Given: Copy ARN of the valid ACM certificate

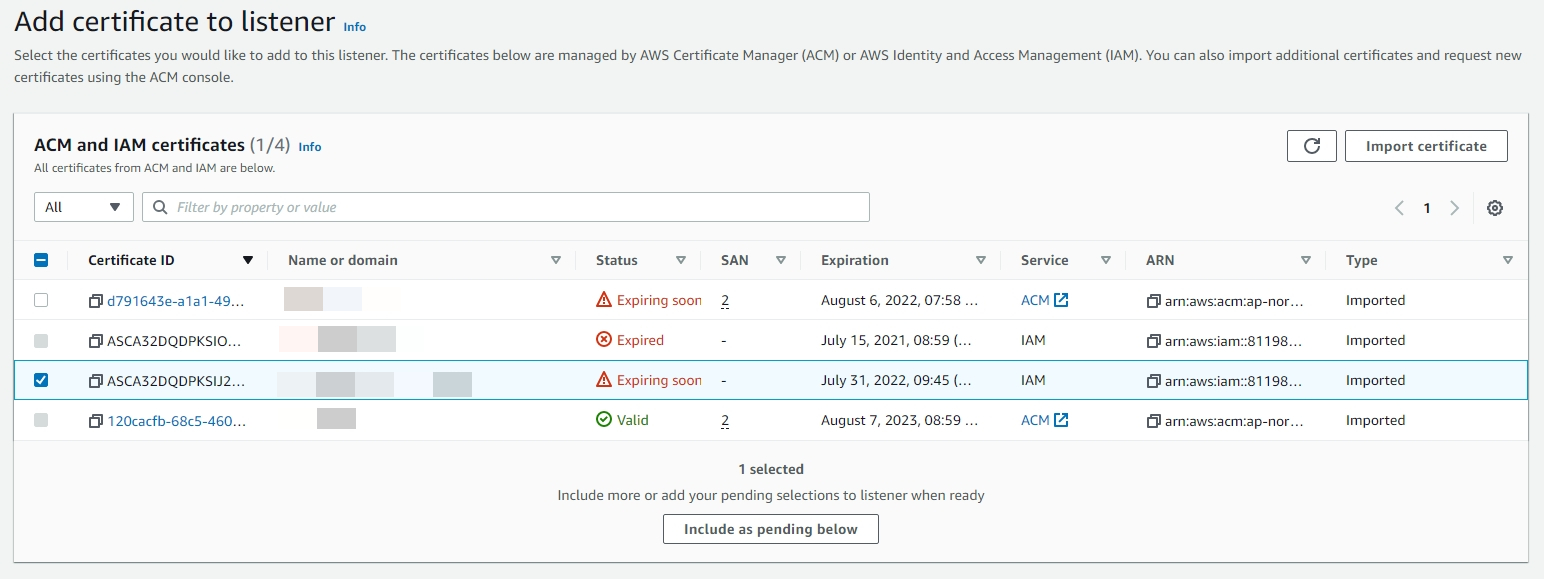Looking at the screenshot, I should (1154, 421).
